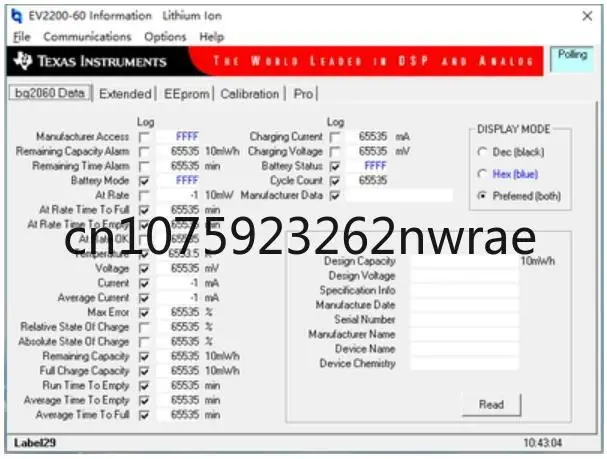The width and height of the screenshot is (607, 459).
Task: Click the 10:43:04 clock in status bar
Action: point(543,443)
